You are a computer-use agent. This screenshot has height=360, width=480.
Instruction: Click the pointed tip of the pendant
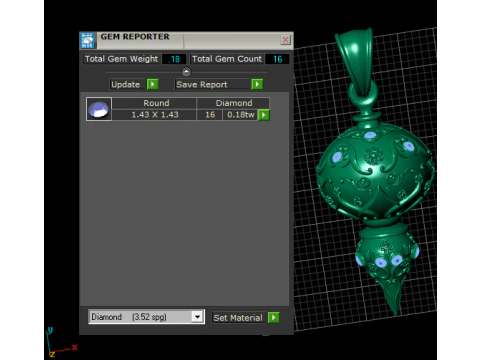(394, 300)
